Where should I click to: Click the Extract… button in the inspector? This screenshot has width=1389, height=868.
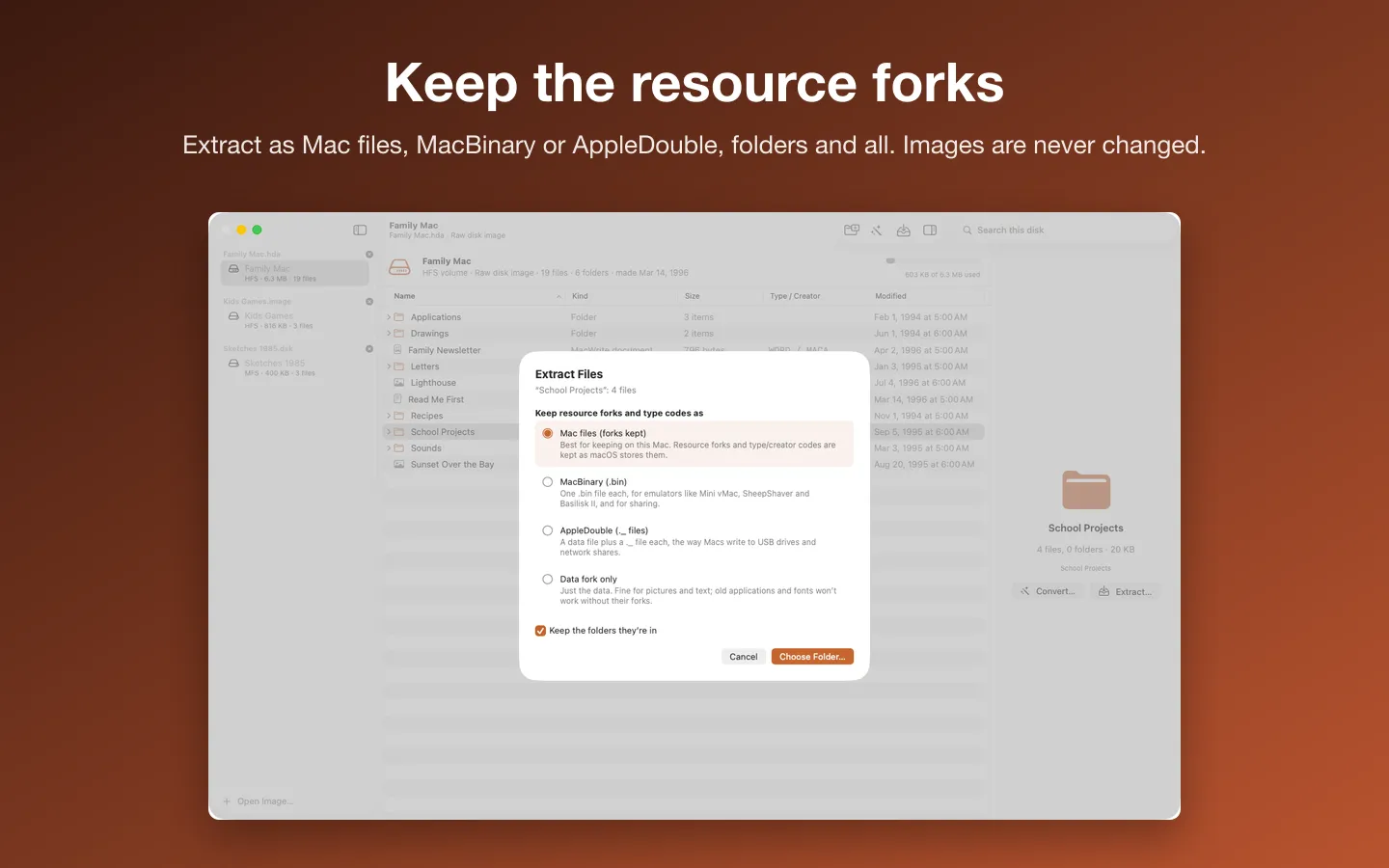[x=1126, y=591]
